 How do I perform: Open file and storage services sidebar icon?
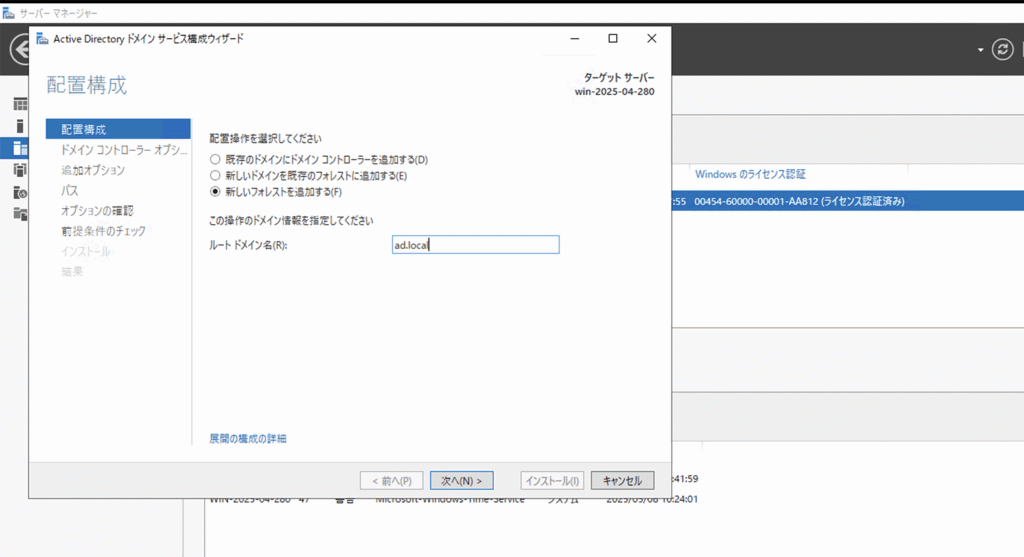click(20, 214)
